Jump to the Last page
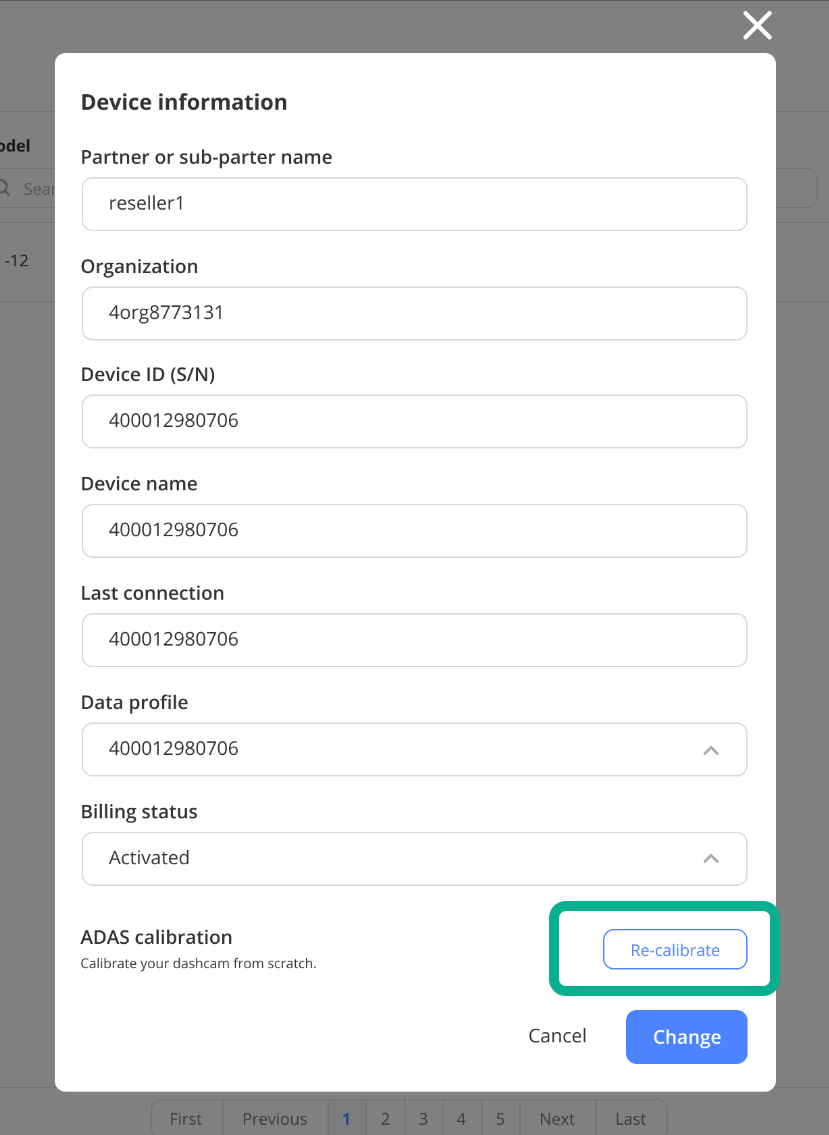 631,1118
